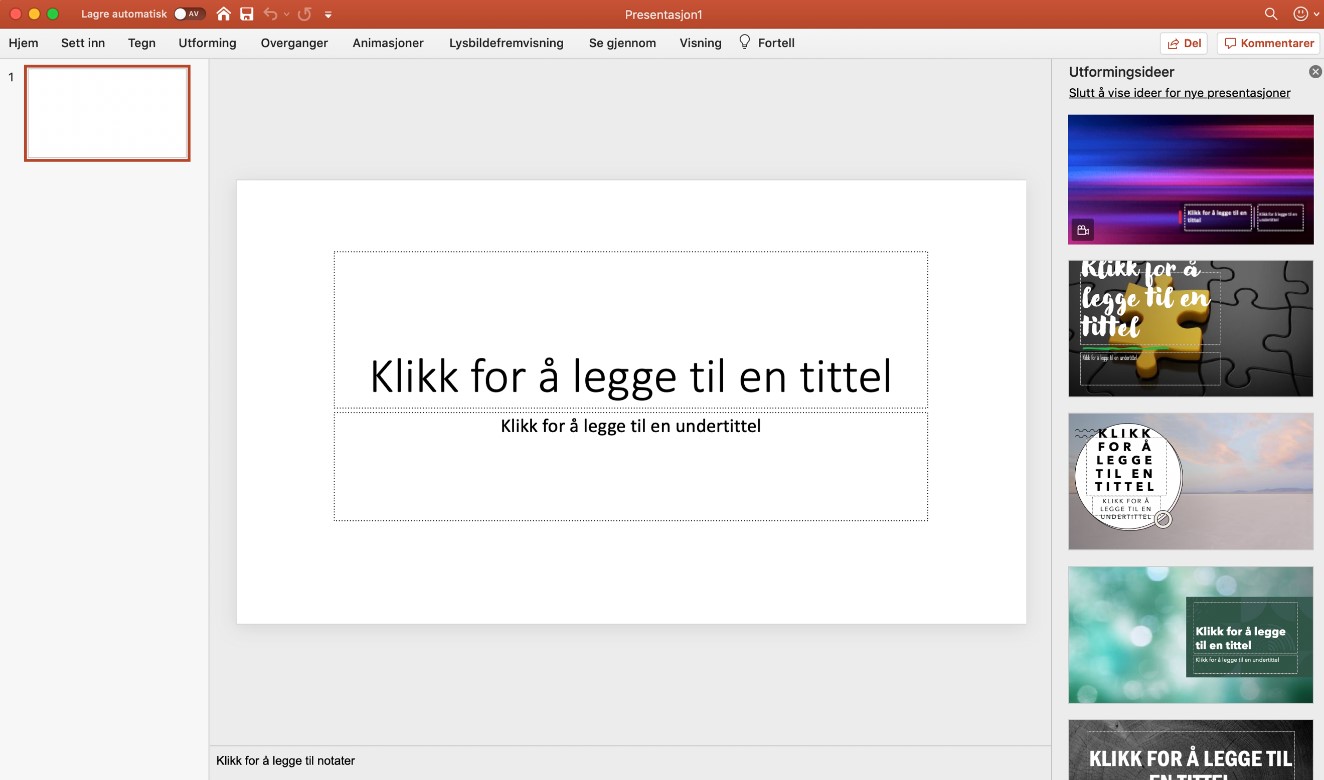The width and height of the screenshot is (1324, 780).
Task: Click the subtitle placeholder on the slide
Action: tap(631, 466)
